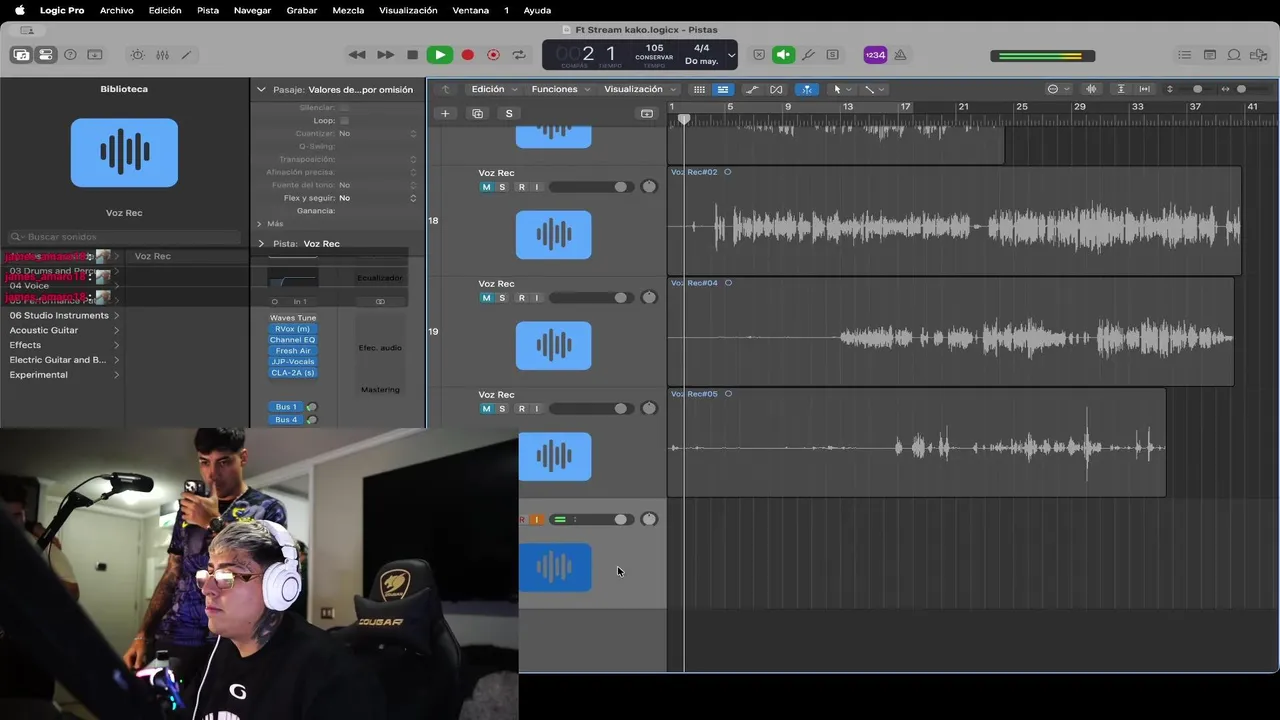Image resolution: width=1280 pixels, height=720 pixels.
Task: Expand the Más section
Action: point(259,224)
